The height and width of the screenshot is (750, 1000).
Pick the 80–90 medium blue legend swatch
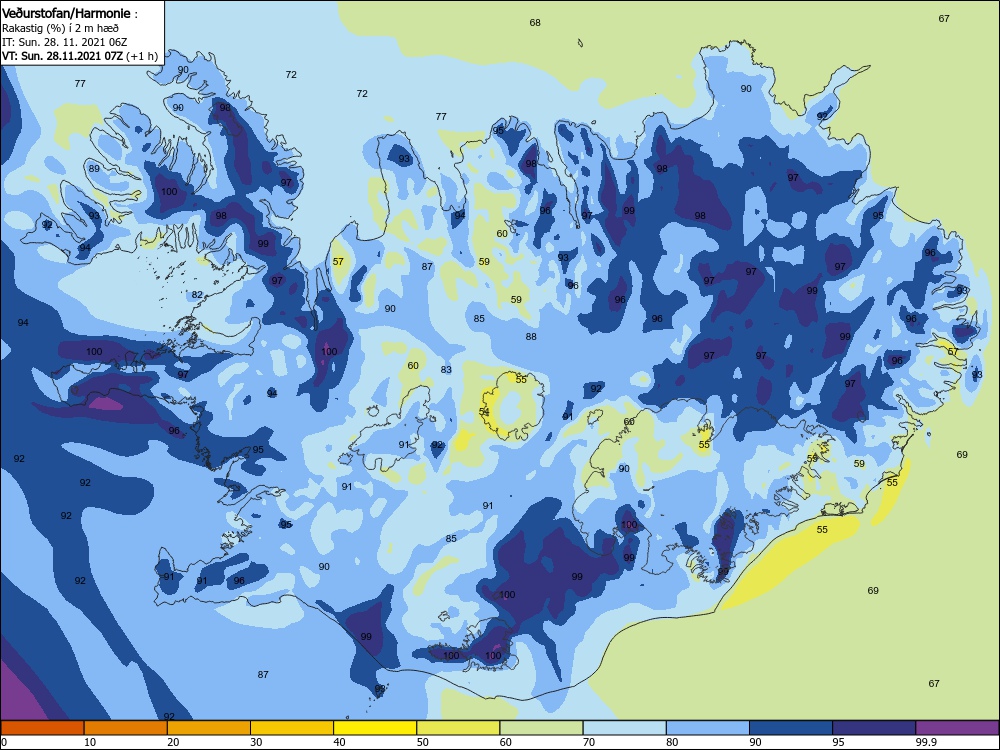point(708,728)
